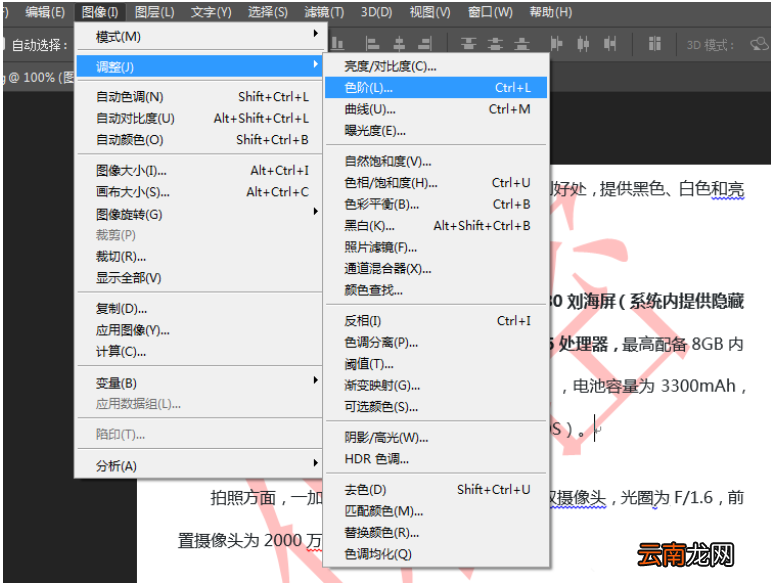Open HDR 色调... adjustment

tap(436, 459)
